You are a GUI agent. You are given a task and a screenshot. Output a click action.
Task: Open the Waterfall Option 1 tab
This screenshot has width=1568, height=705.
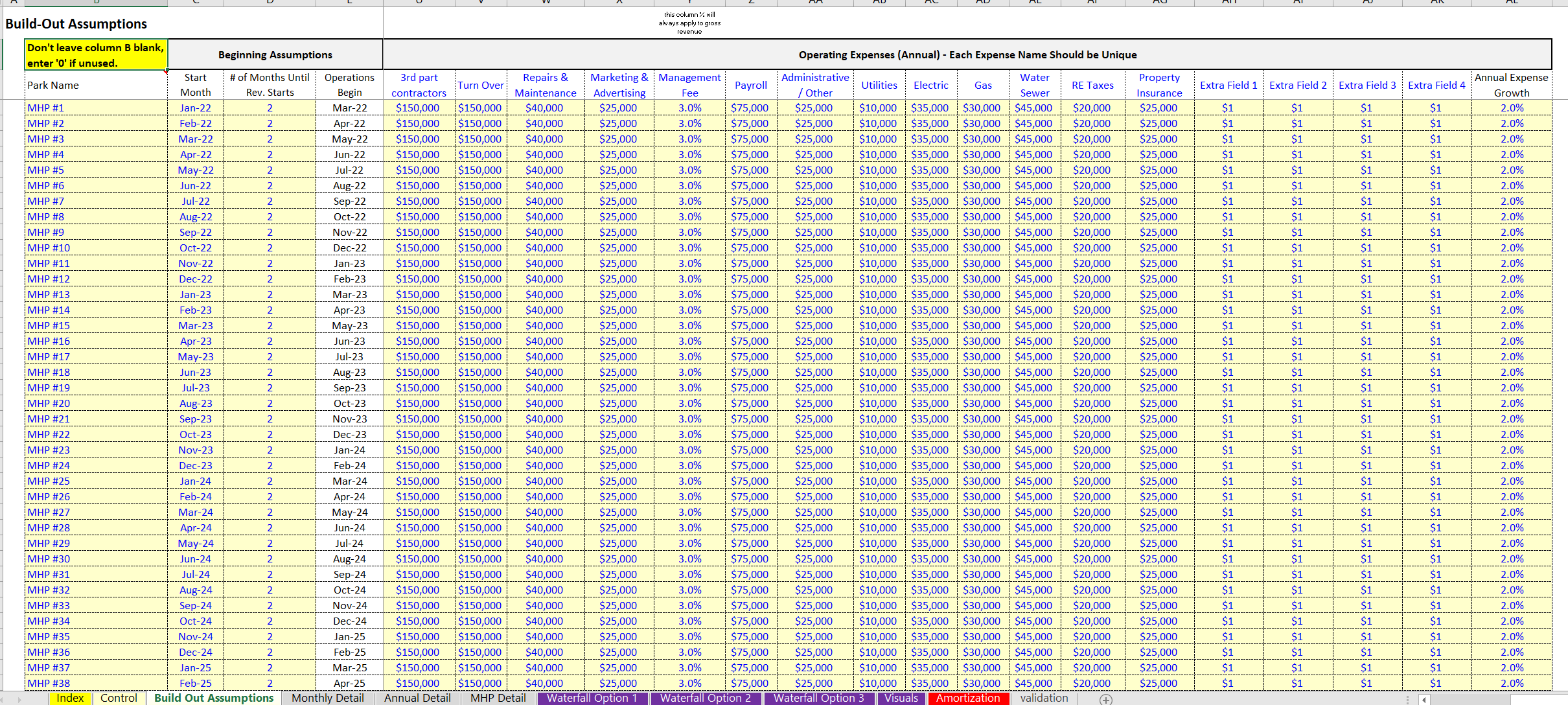pyautogui.click(x=592, y=698)
